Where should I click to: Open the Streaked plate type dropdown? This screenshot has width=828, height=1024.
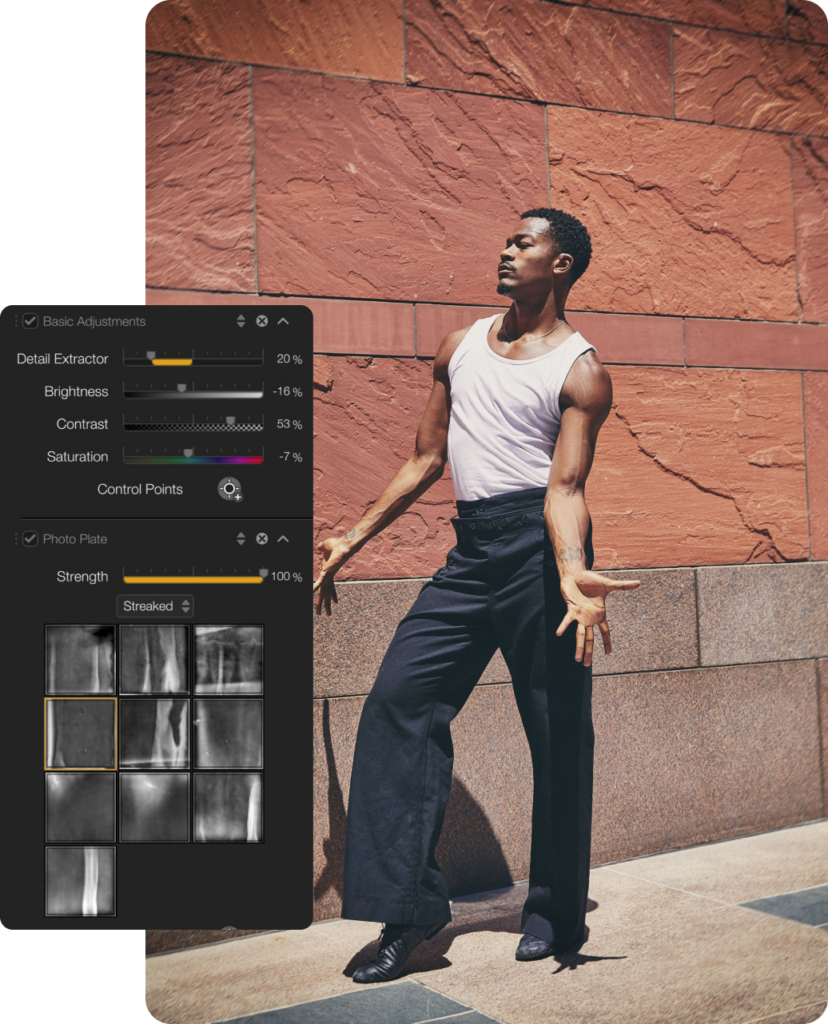(156, 606)
